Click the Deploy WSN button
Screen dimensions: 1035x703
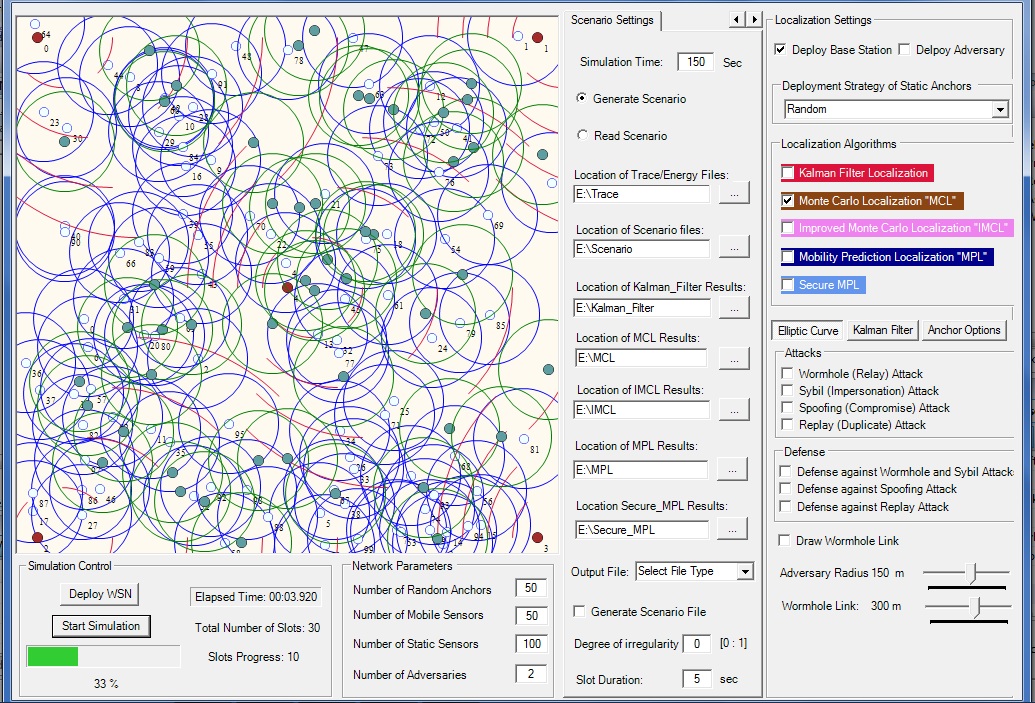coord(100,593)
